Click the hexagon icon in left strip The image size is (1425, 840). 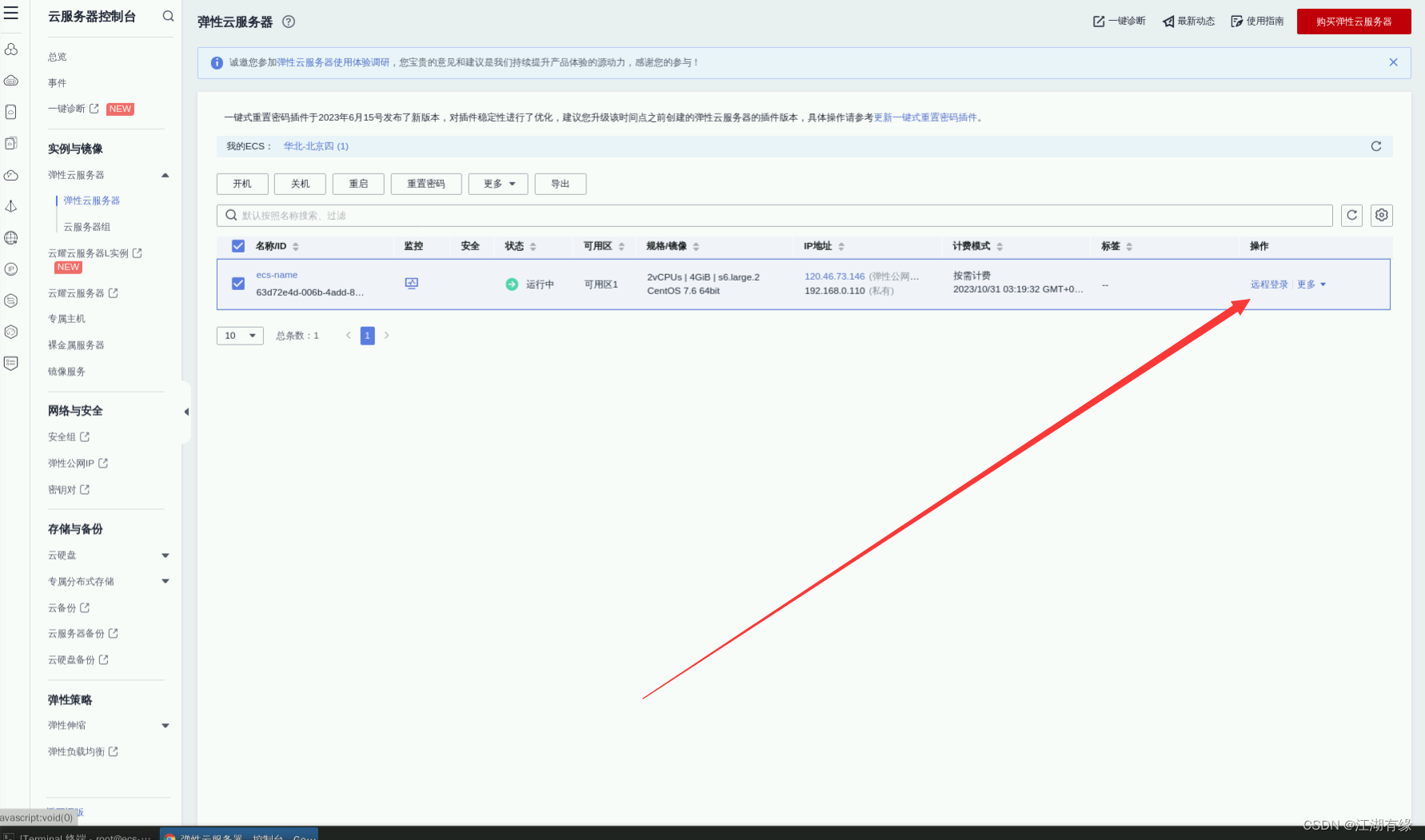tap(11, 332)
